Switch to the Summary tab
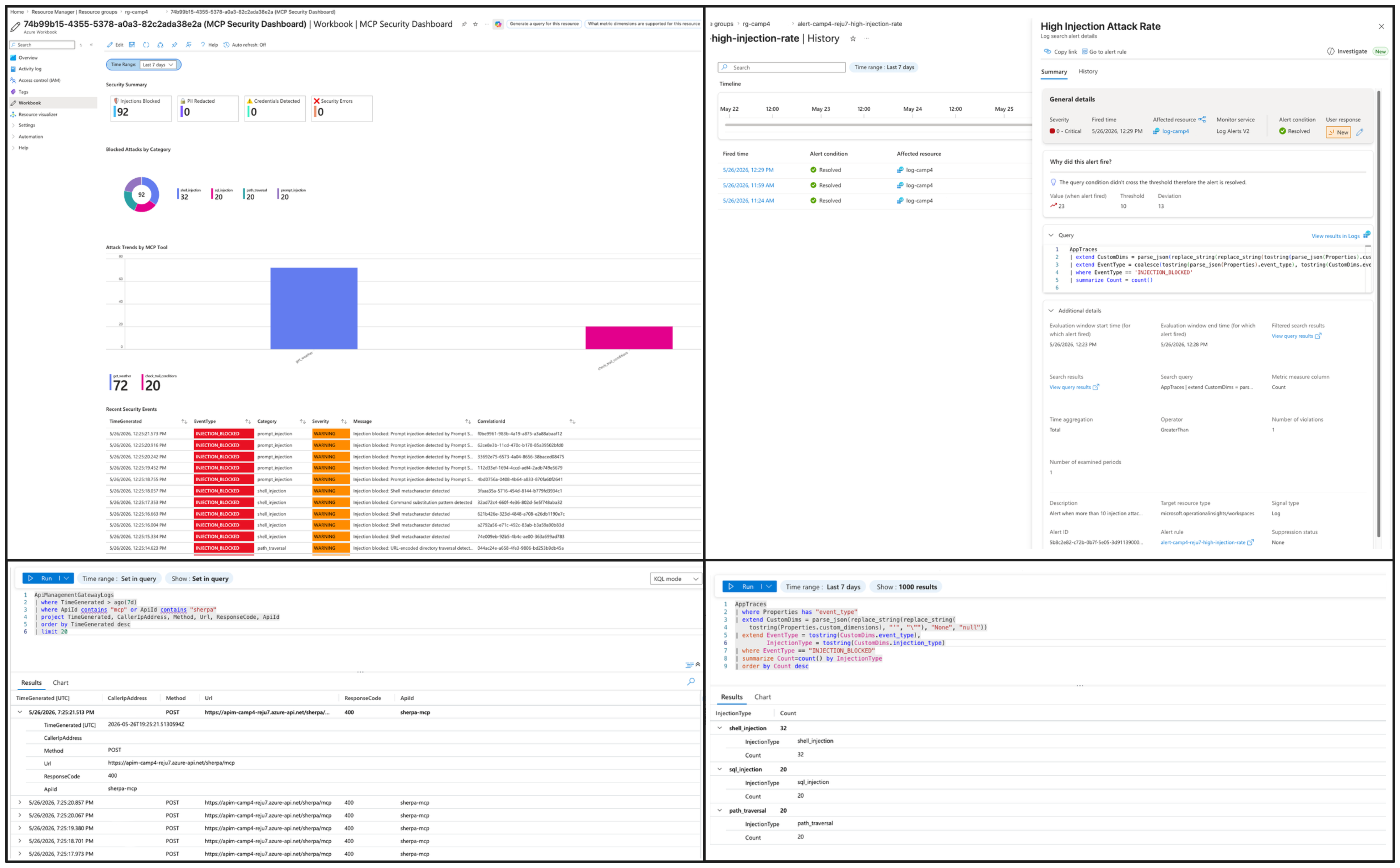The width and height of the screenshot is (1400, 868). [1054, 72]
